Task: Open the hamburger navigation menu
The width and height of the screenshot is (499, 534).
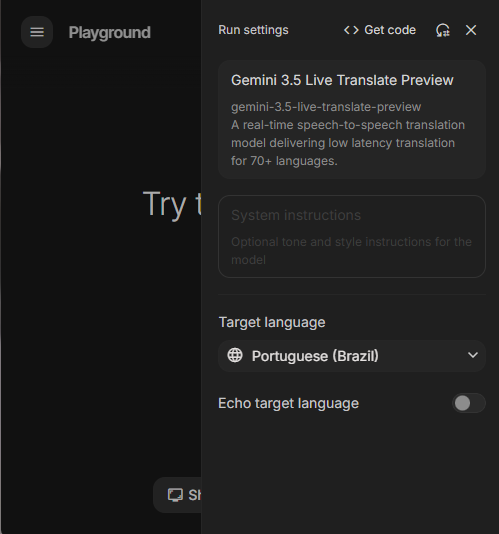Action: coord(37,32)
